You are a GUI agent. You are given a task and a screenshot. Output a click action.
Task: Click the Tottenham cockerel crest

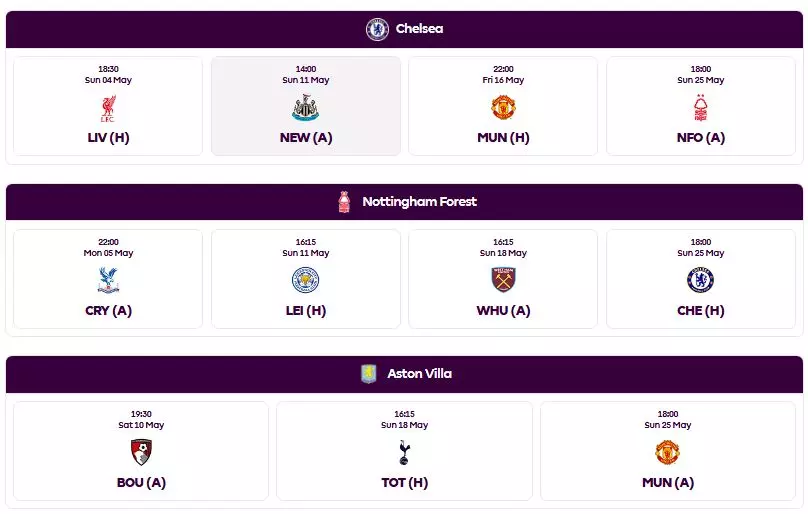[x=405, y=453]
